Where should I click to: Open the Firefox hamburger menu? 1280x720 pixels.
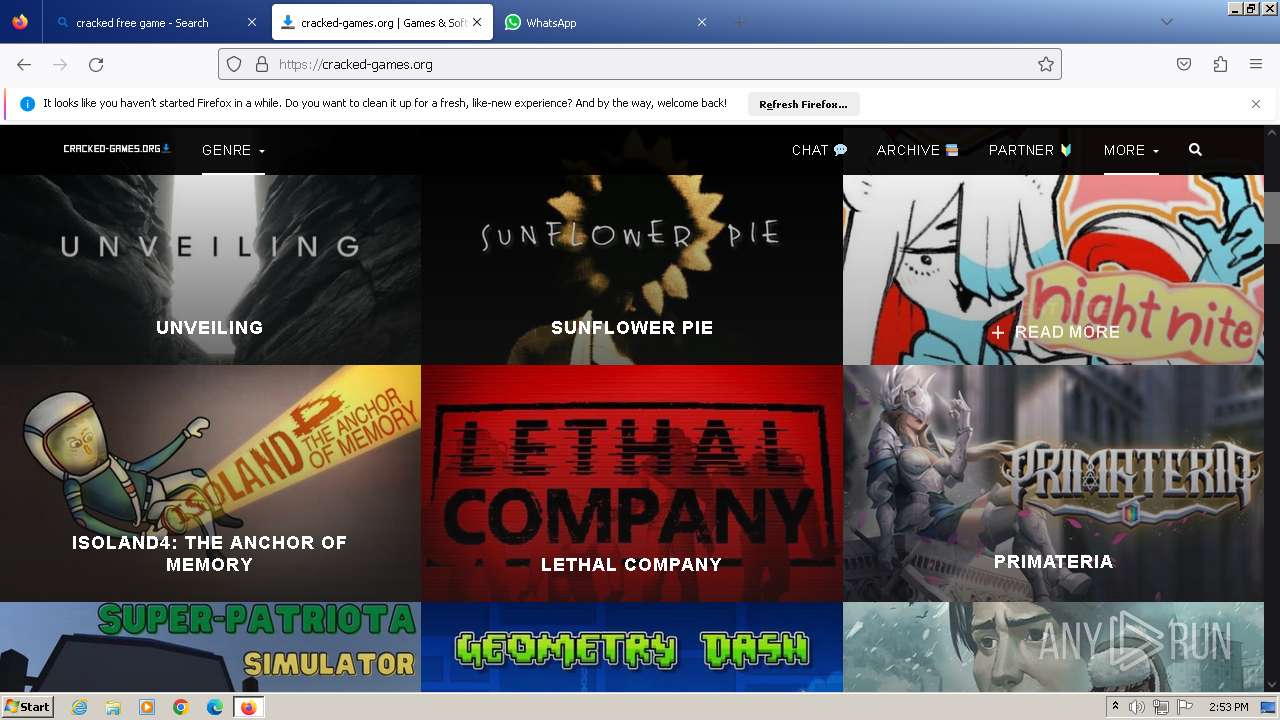(1256, 64)
